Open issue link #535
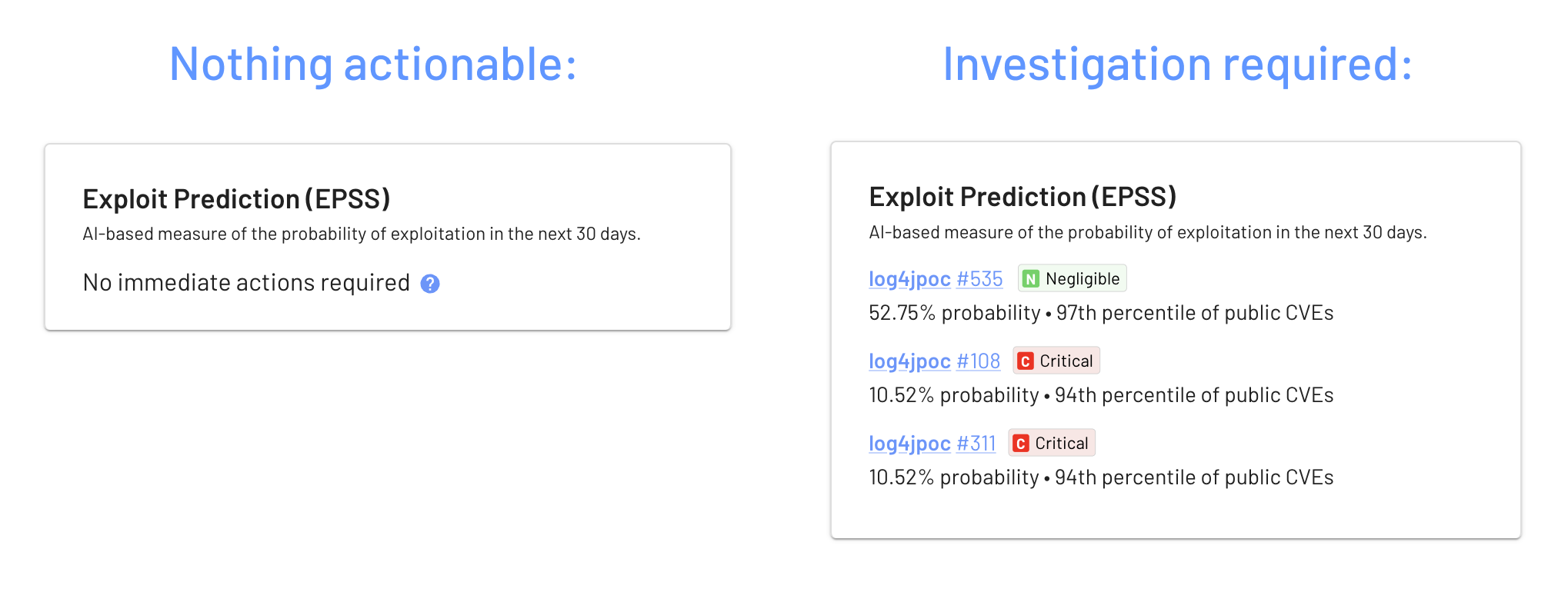 click(979, 279)
